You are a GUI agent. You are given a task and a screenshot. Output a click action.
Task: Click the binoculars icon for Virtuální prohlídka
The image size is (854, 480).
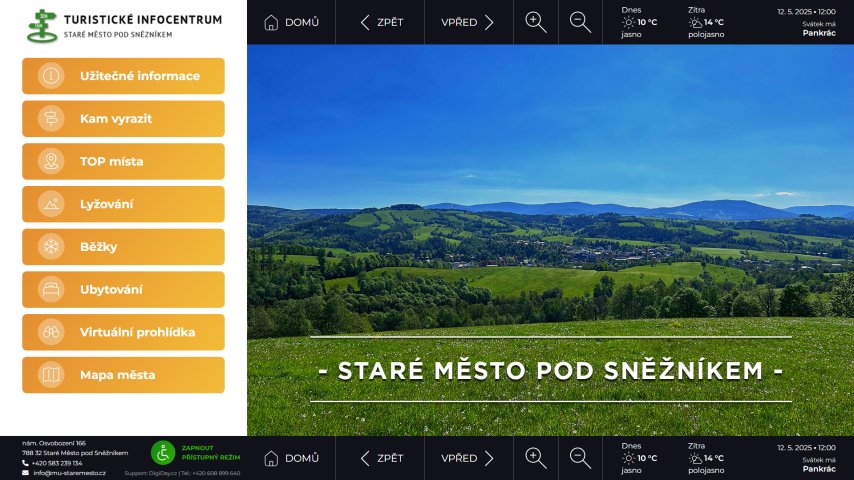tap(50, 332)
